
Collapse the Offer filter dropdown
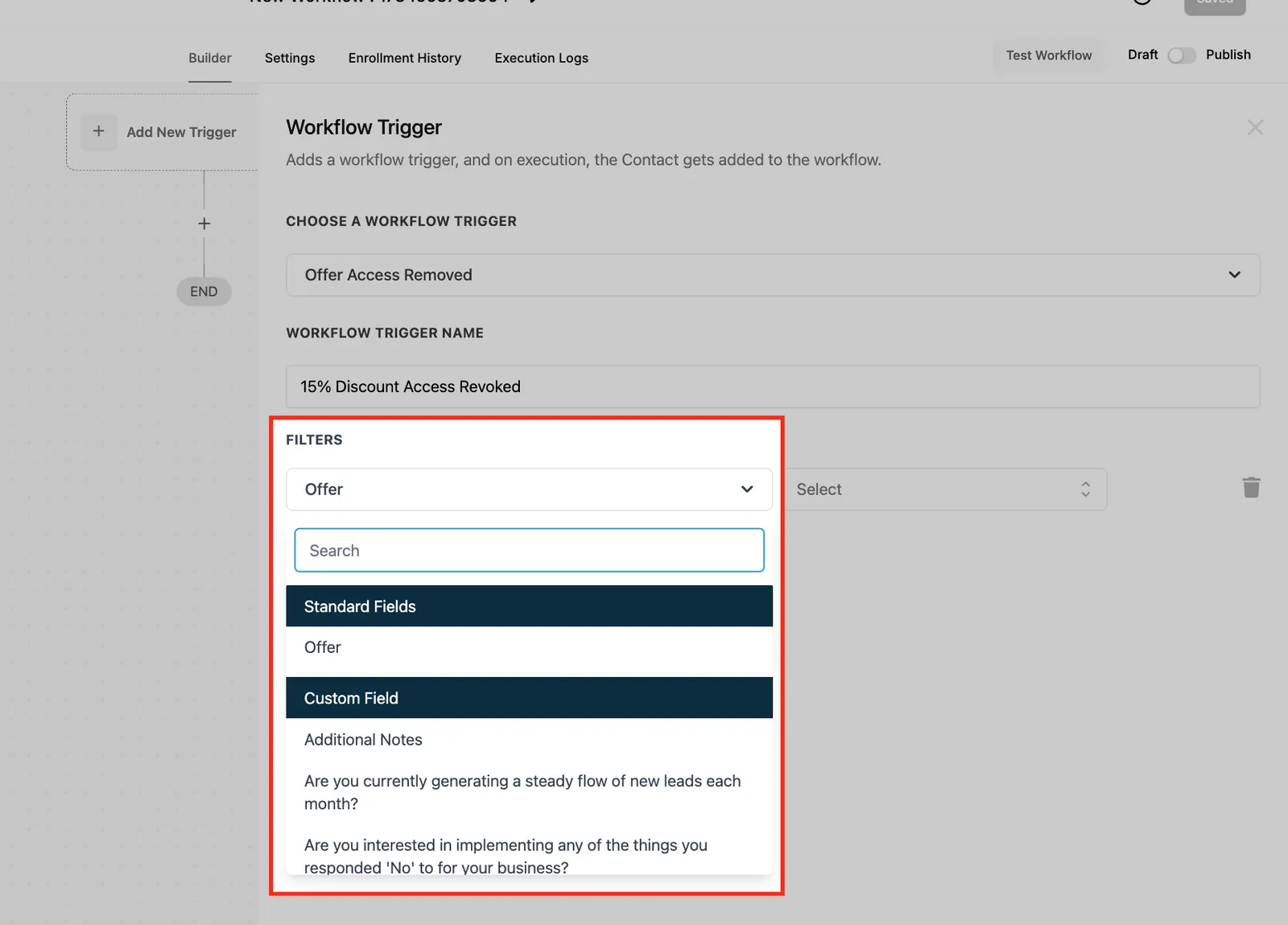pos(529,489)
